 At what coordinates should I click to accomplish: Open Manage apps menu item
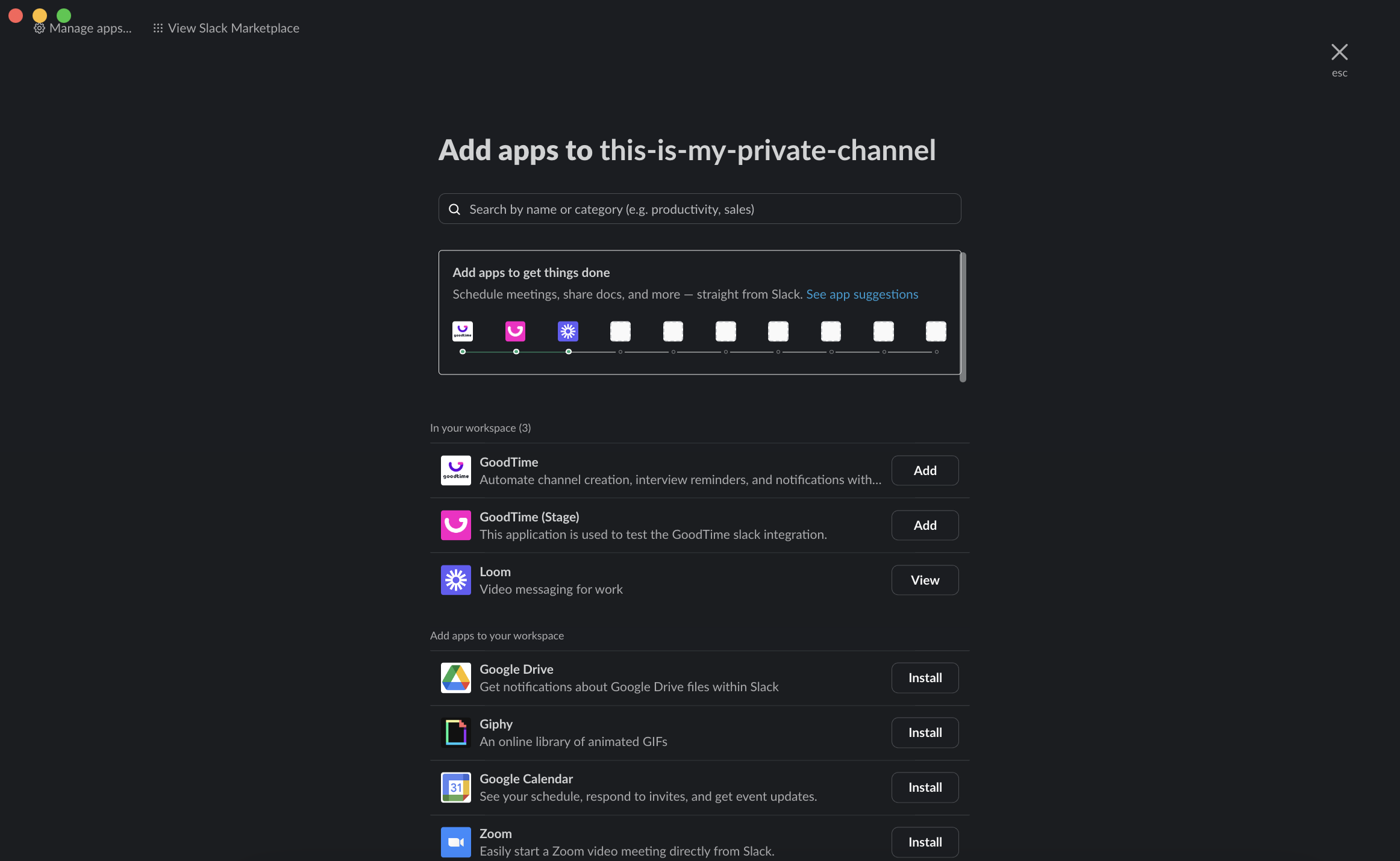[x=83, y=28]
